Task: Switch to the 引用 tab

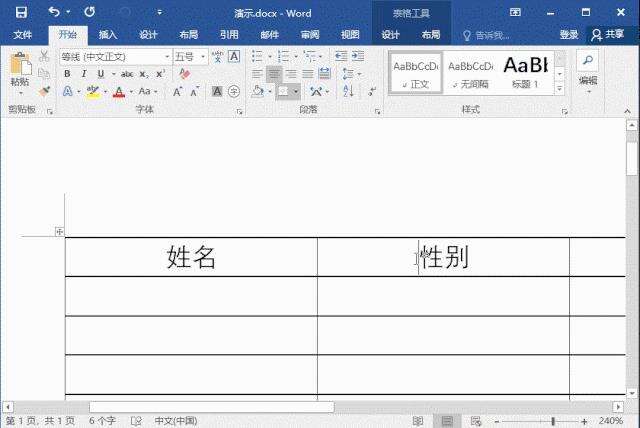Action: pos(229,35)
